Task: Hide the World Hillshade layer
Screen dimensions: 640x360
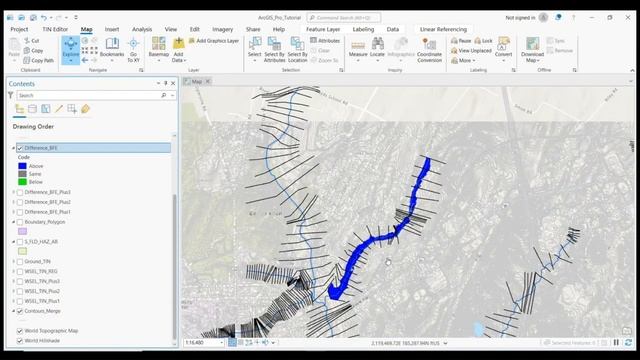Action: (20, 341)
